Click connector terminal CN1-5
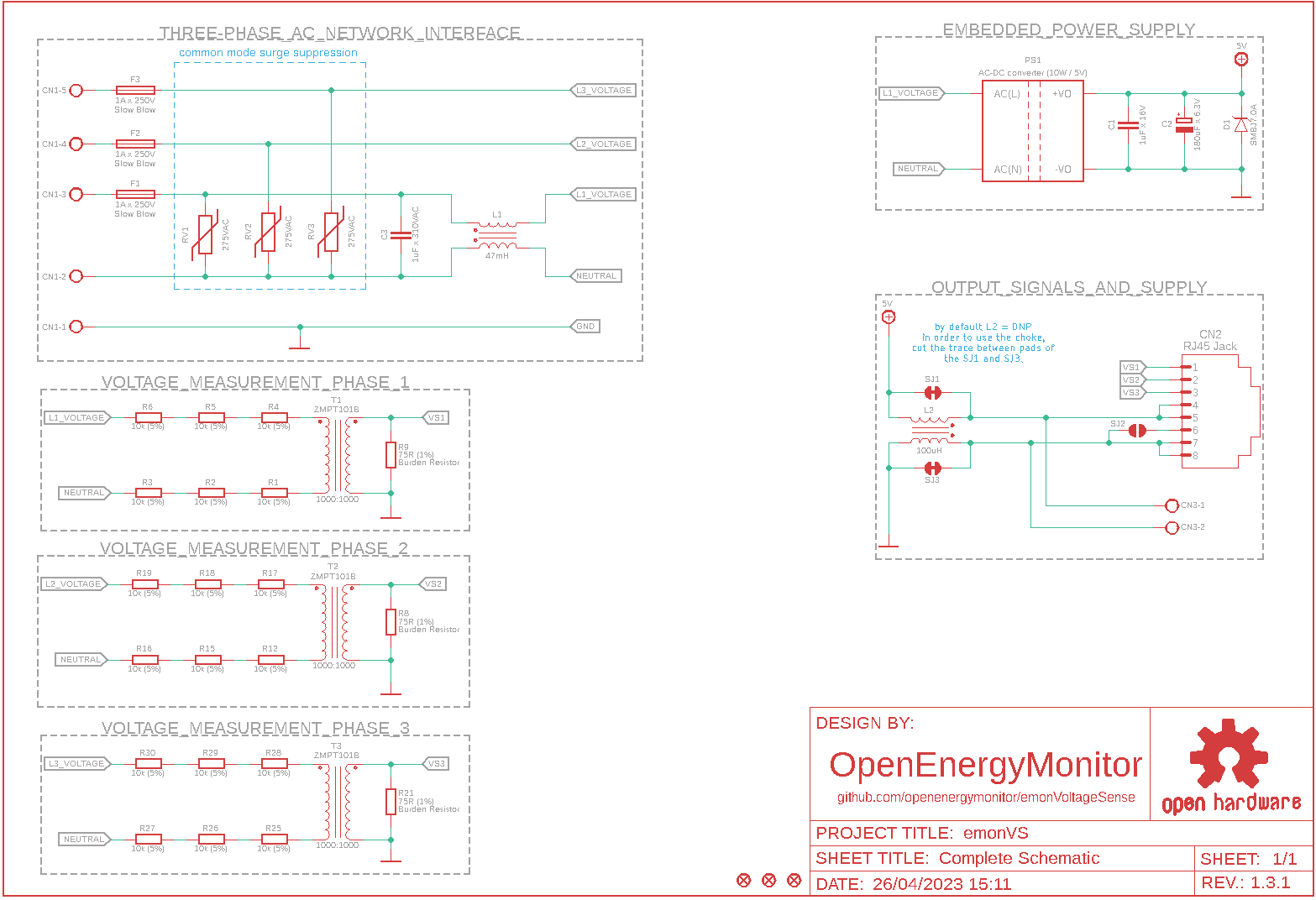 (x=76, y=90)
